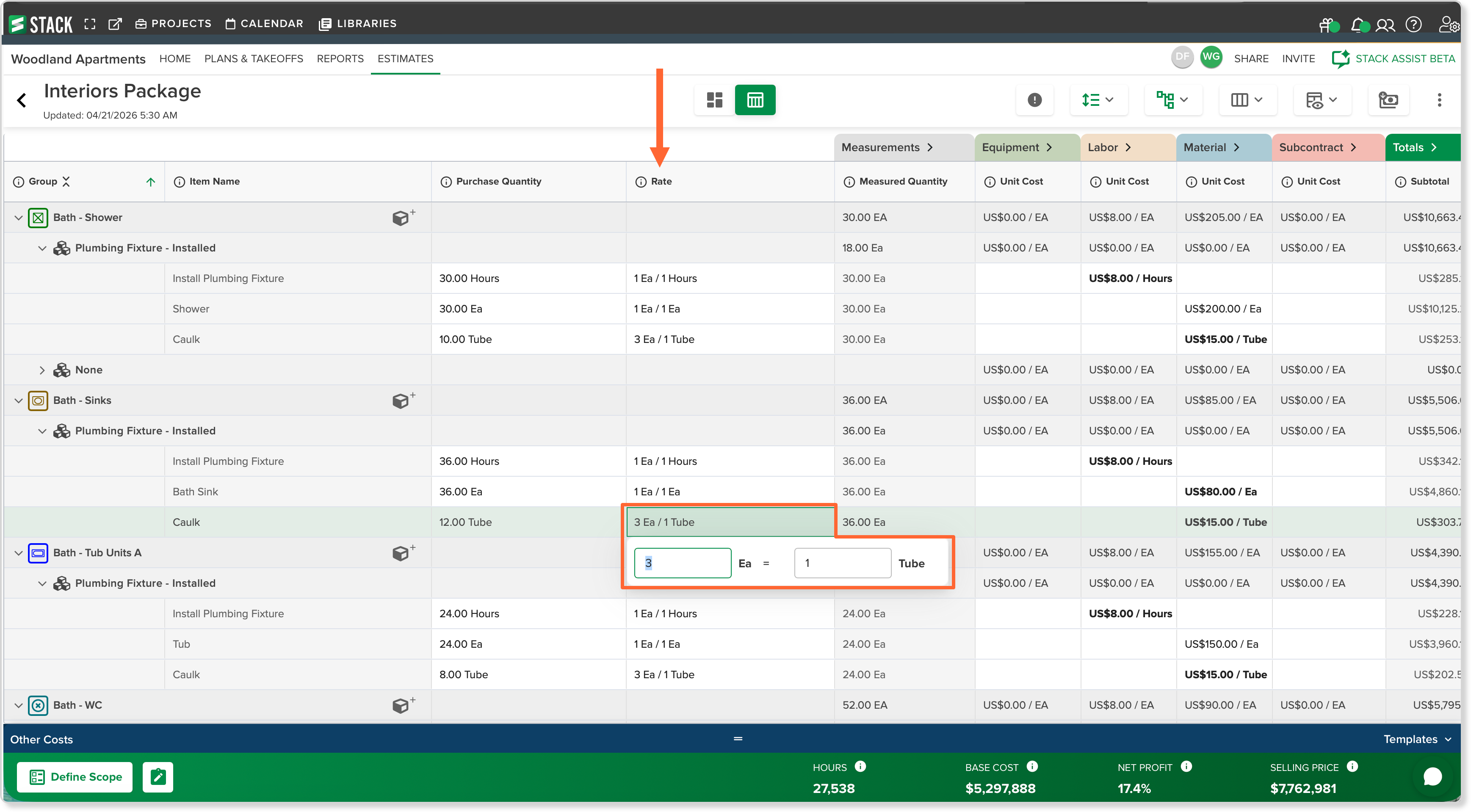Open the columns layout dropdown
This screenshot has width=1471, height=812.
point(1247,100)
